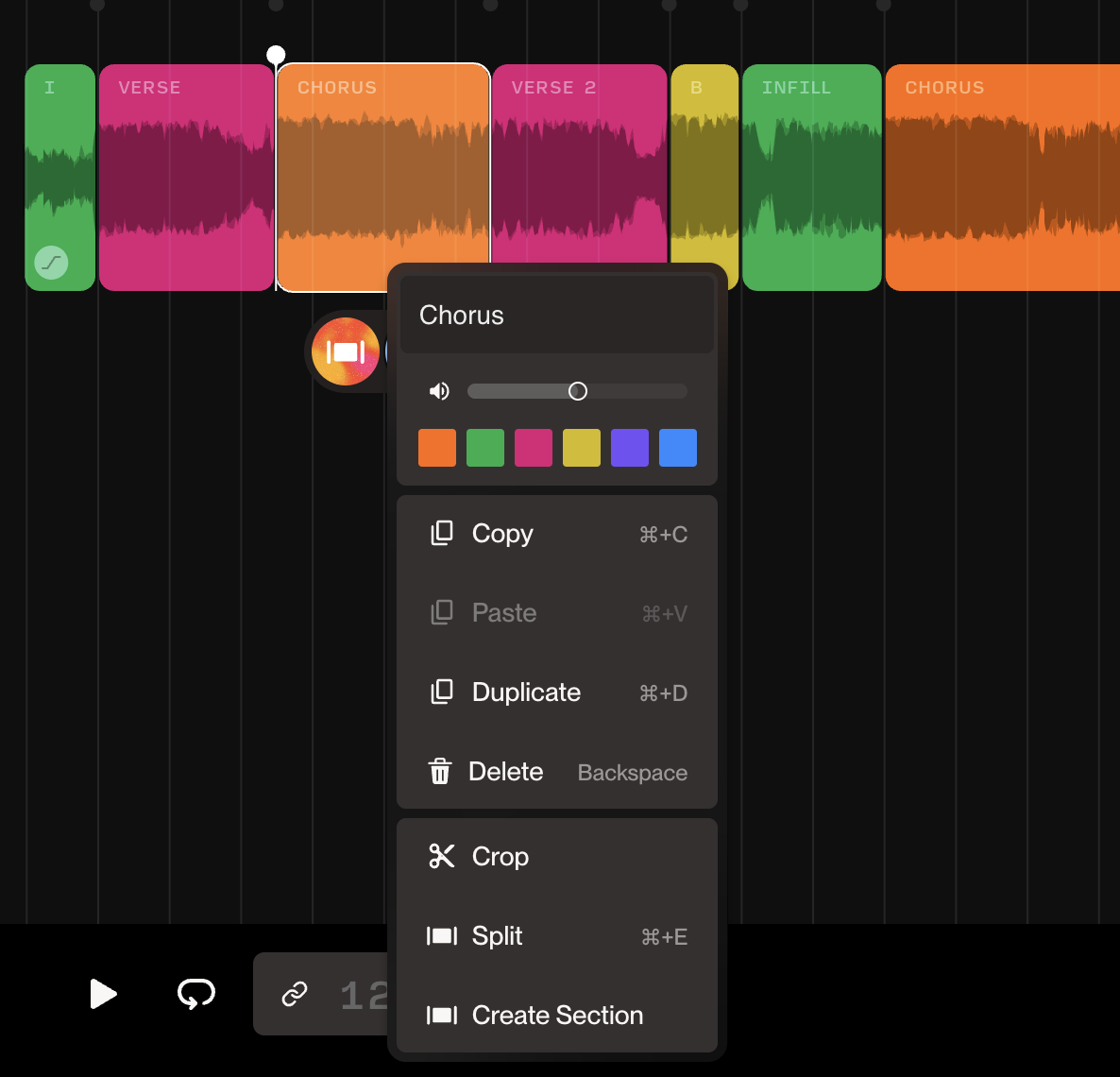Select the yellow B clip
Viewport: 1120px width, 1077px height.
coord(704,164)
